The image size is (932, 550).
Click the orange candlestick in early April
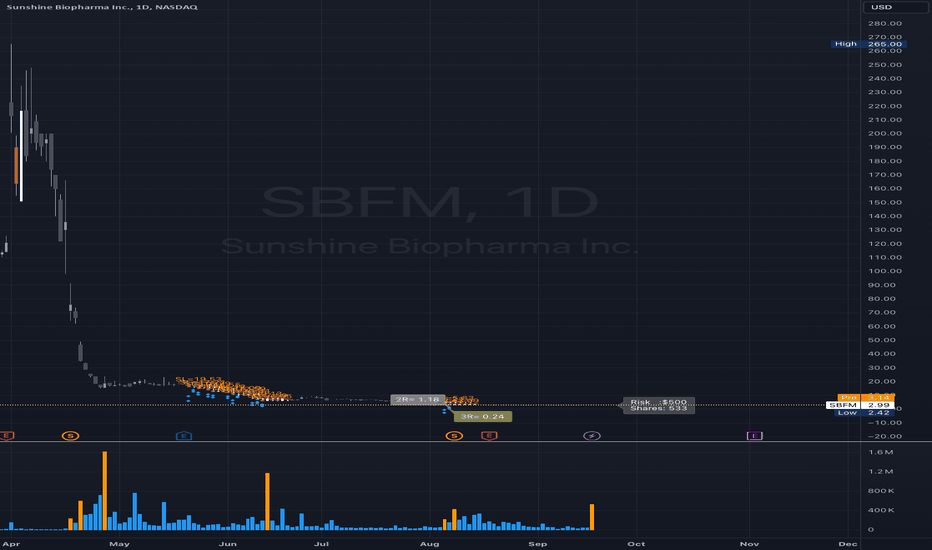[16, 165]
